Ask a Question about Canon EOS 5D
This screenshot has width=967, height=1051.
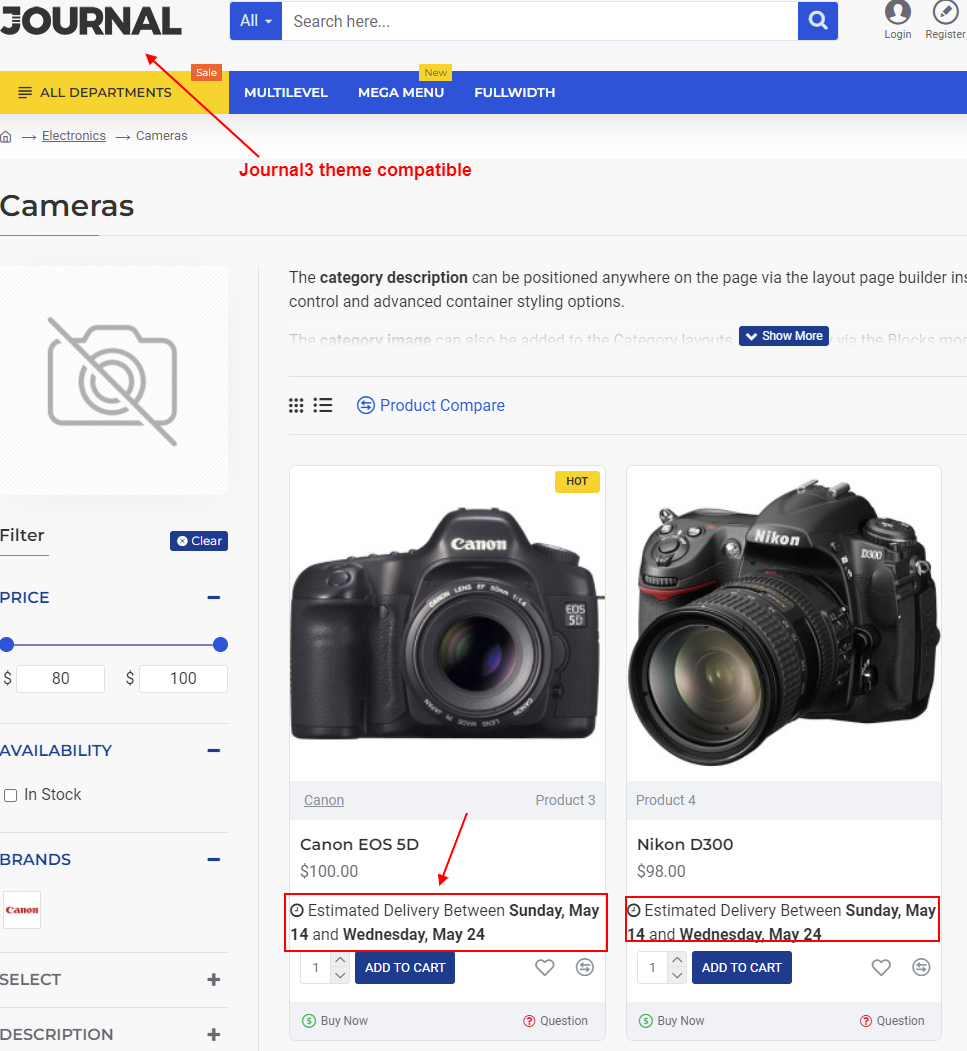click(x=556, y=1021)
